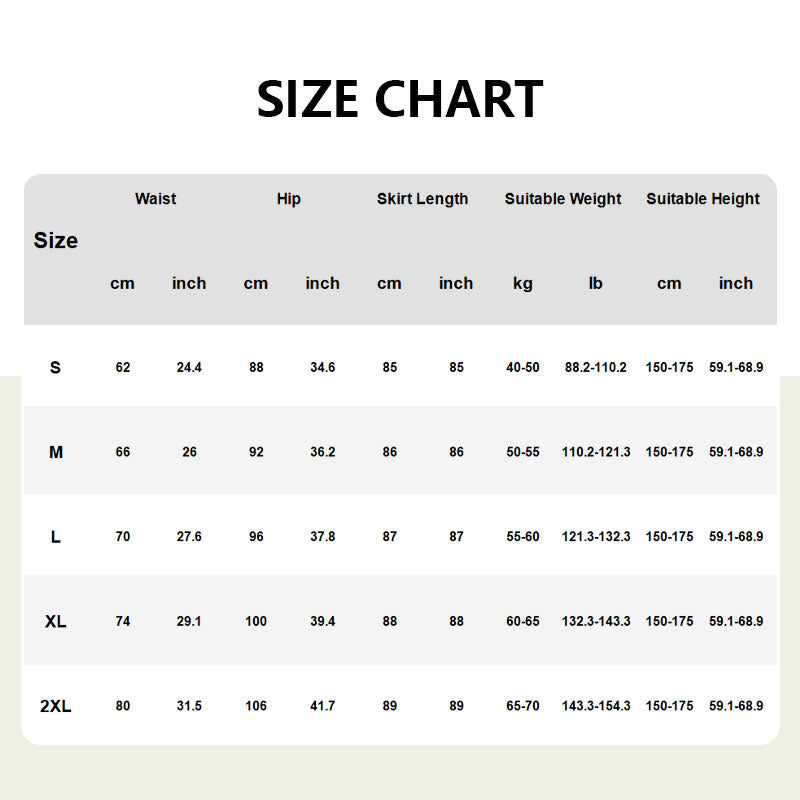This screenshot has width=800, height=800.
Task: Select the Hip column header
Action: pyautogui.click(x=288, y=199)
